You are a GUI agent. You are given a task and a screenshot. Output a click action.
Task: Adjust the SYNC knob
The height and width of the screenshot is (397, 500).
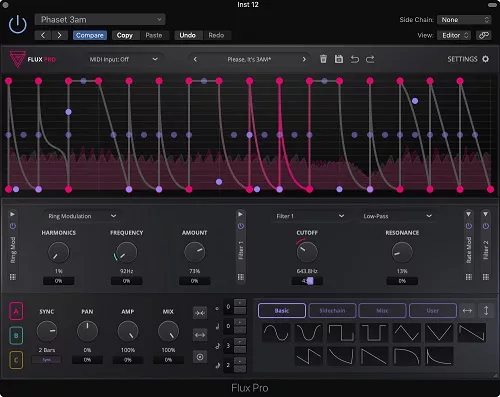click(47, 331)
